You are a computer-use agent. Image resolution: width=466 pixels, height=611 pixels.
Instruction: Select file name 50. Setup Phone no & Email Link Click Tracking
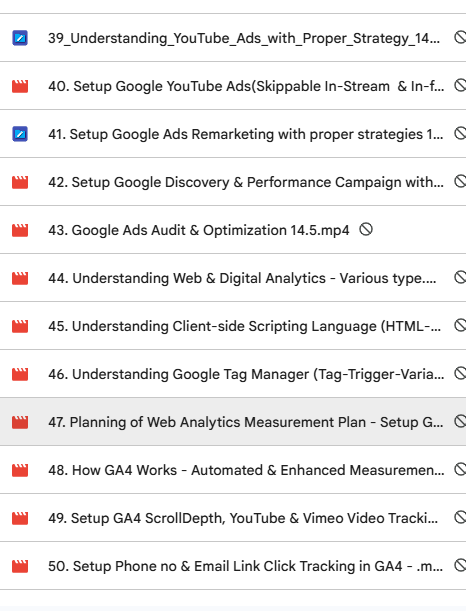245,566
